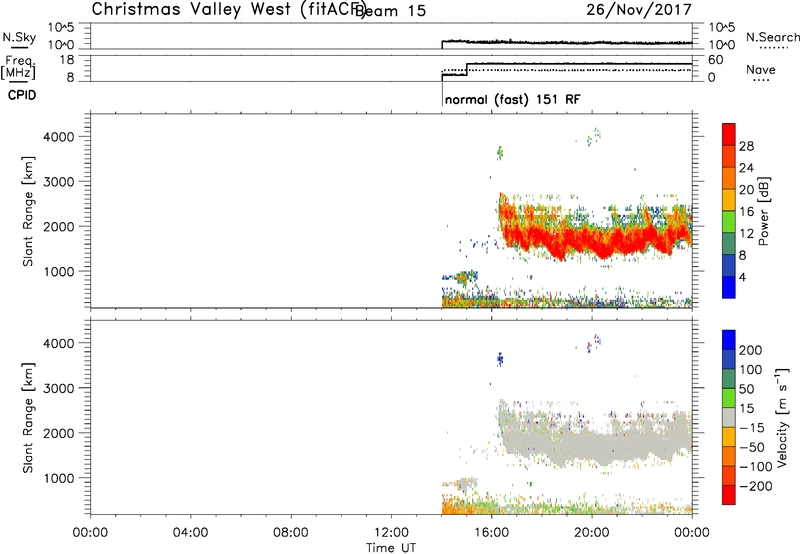Click the '4' power scale value

[742, 277]
